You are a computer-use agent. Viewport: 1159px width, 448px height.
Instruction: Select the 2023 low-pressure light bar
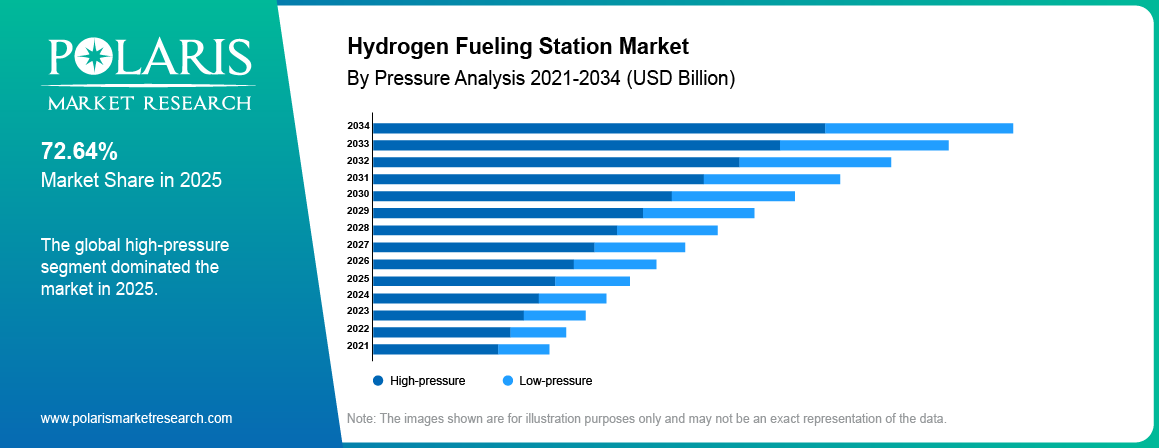click(555, 316)
